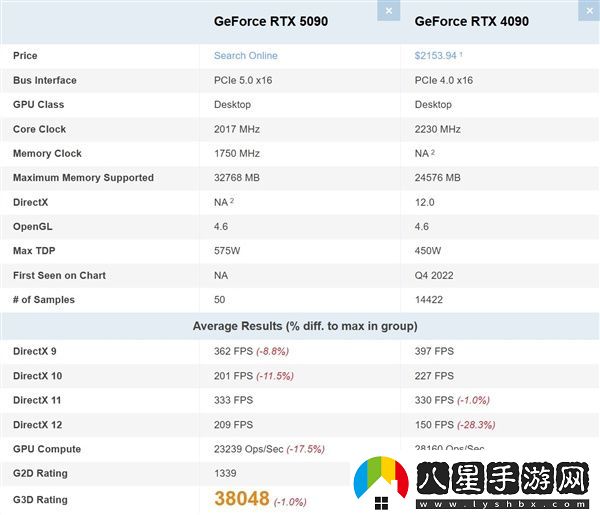Select PCIe 4.0 x16 value
Image resolution: width=600 pixels, height=515 pixels.
[444, 80]
